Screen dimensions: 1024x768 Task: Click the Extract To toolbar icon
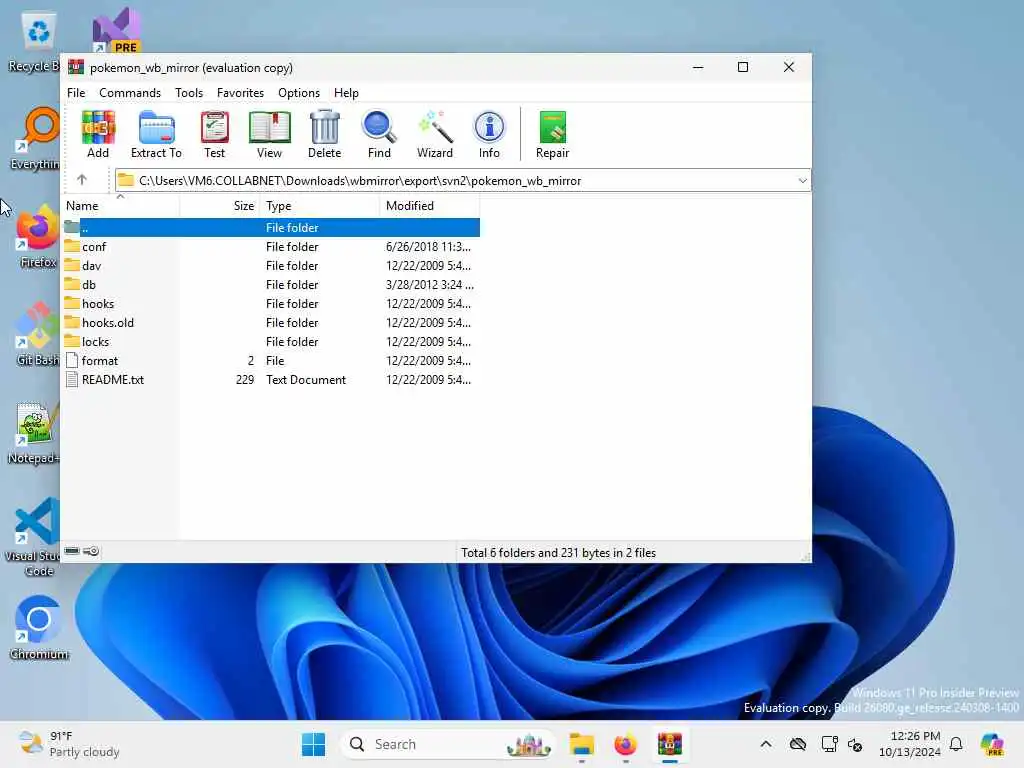click(x=156, y=135)
